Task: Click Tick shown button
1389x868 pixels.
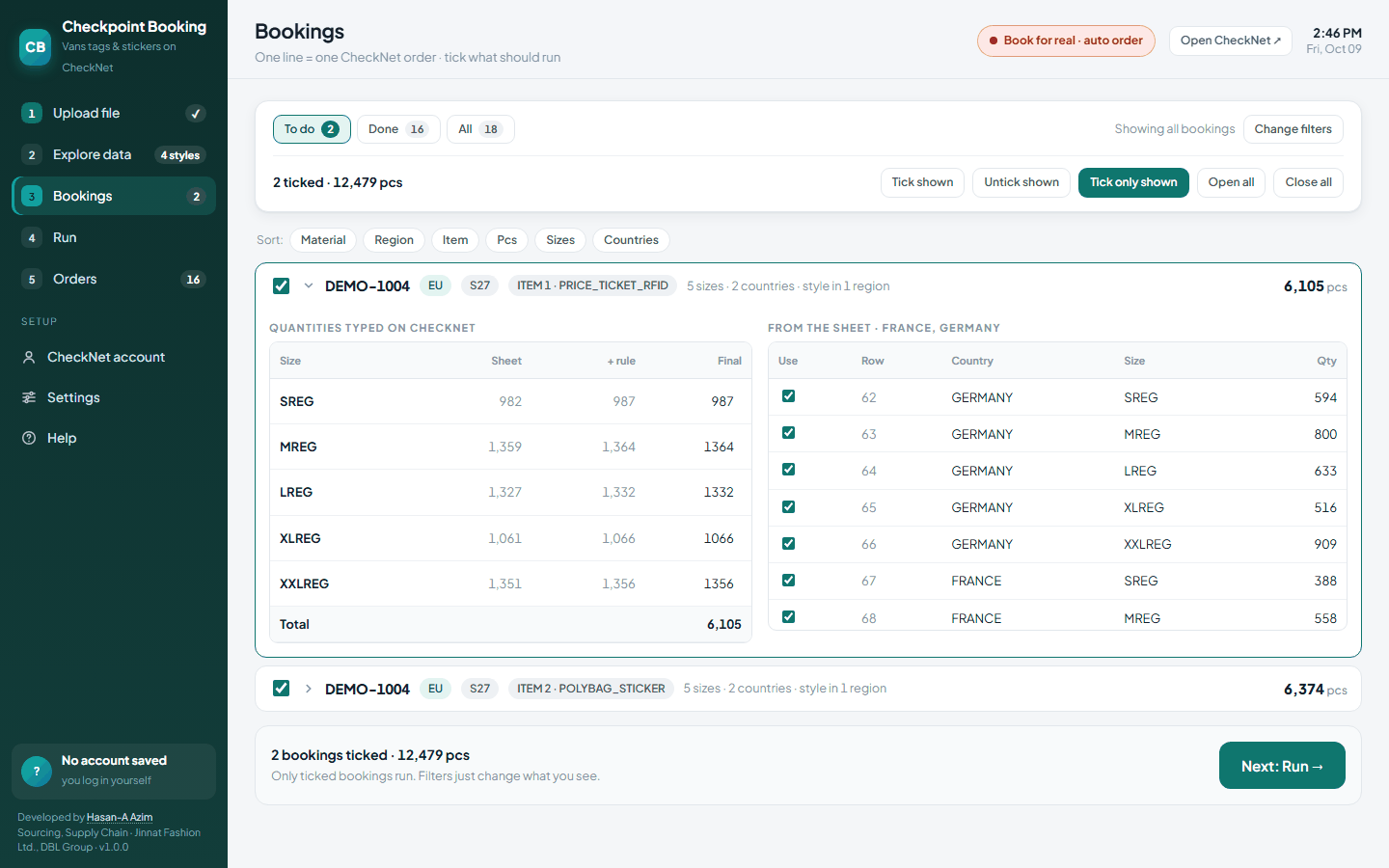Action: point(922,182)
